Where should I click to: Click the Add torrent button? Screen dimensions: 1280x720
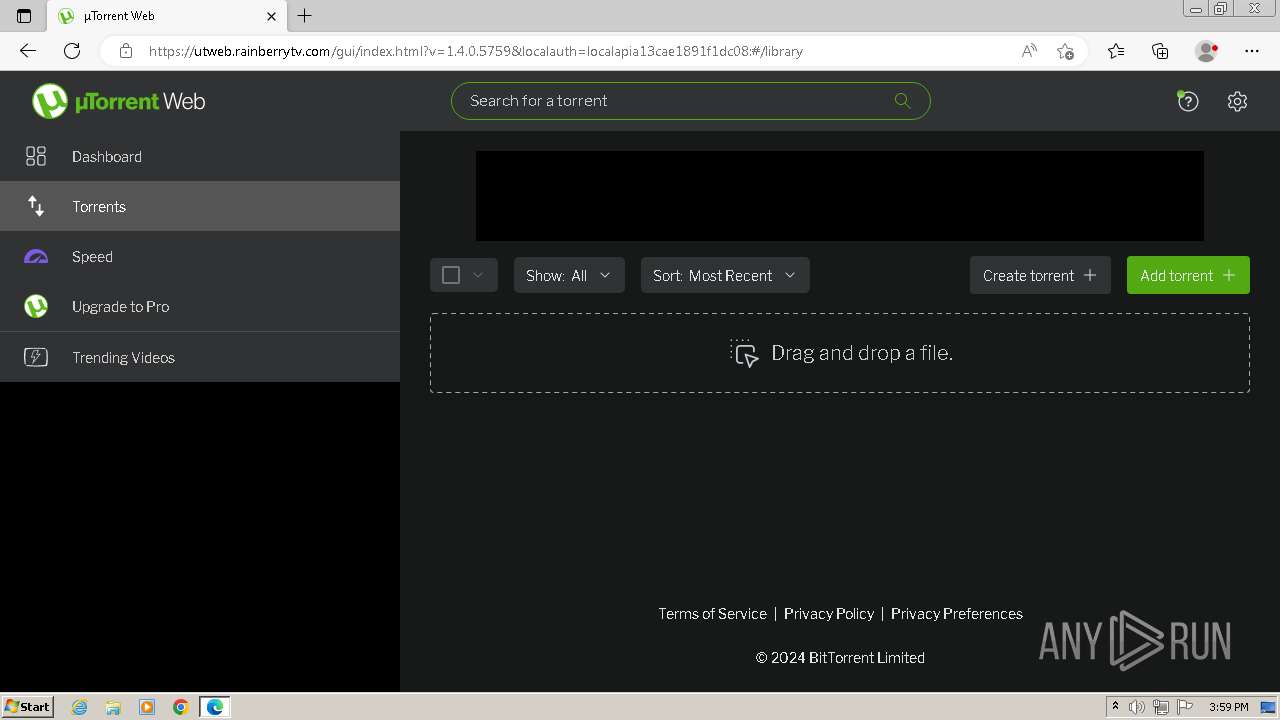[1188, 275]
